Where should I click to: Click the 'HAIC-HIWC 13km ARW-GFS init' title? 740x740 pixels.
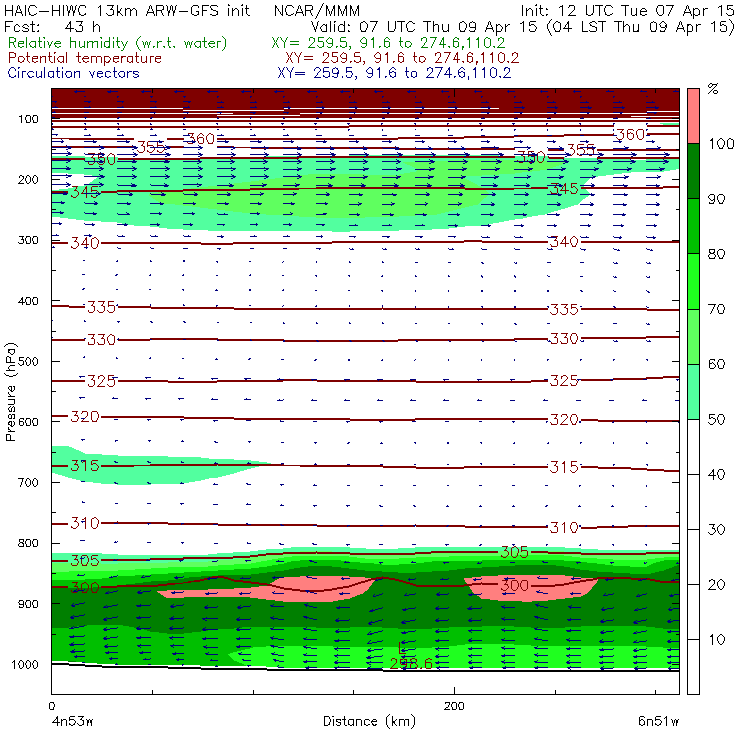[x=126, y=10]
